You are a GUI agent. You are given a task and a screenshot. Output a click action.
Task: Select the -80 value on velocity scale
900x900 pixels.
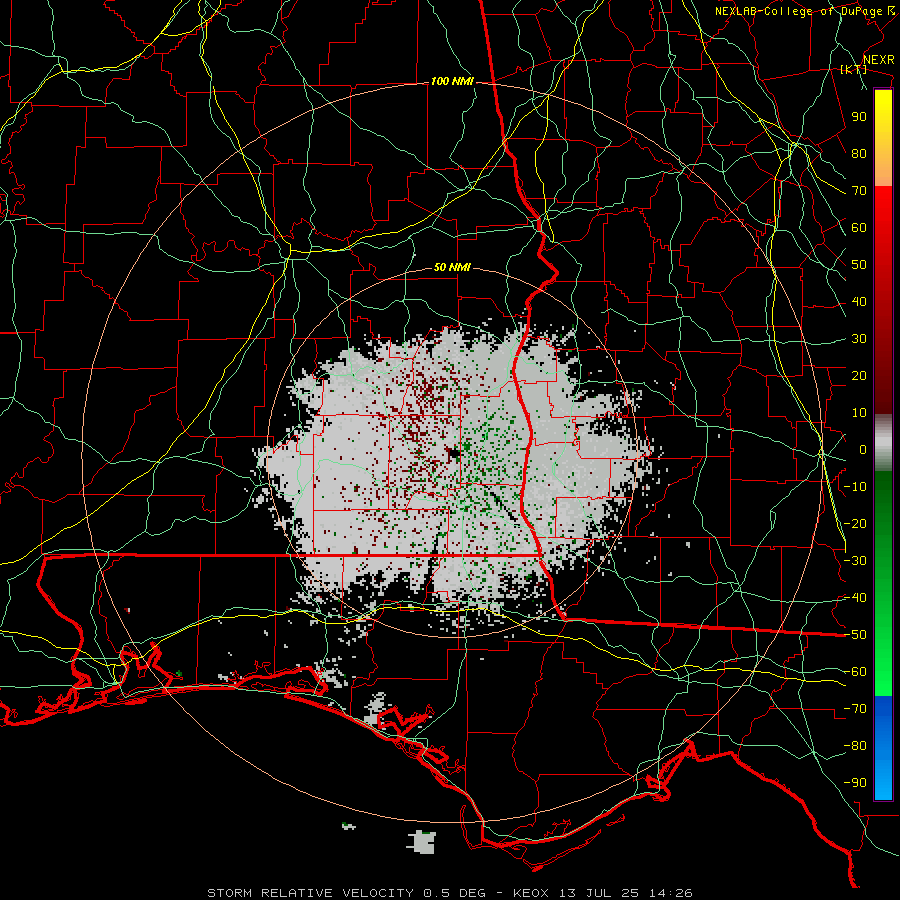[855, 746]
